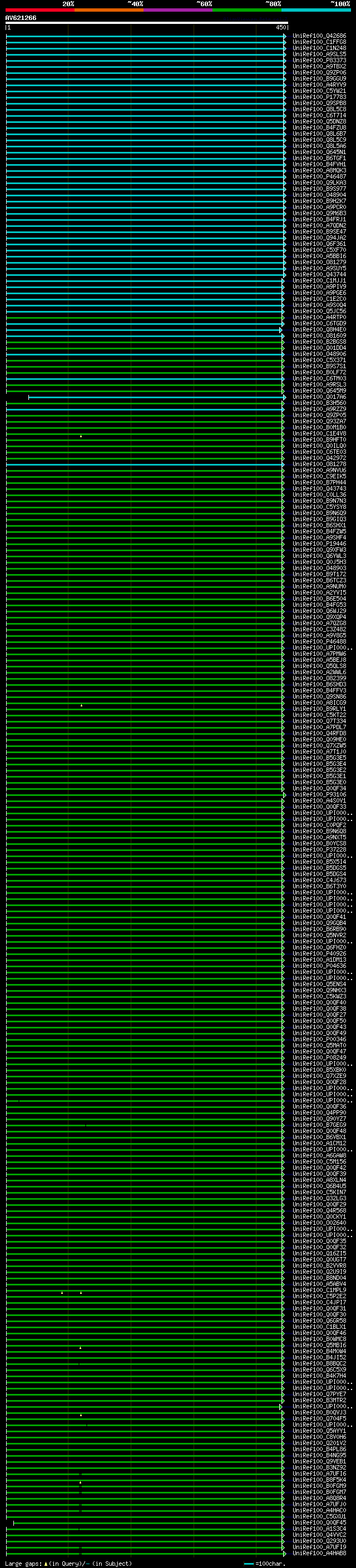
Task: Open the UniRef100_P00346 entry
Action: pyautogui.click(x=319, y=1039)
